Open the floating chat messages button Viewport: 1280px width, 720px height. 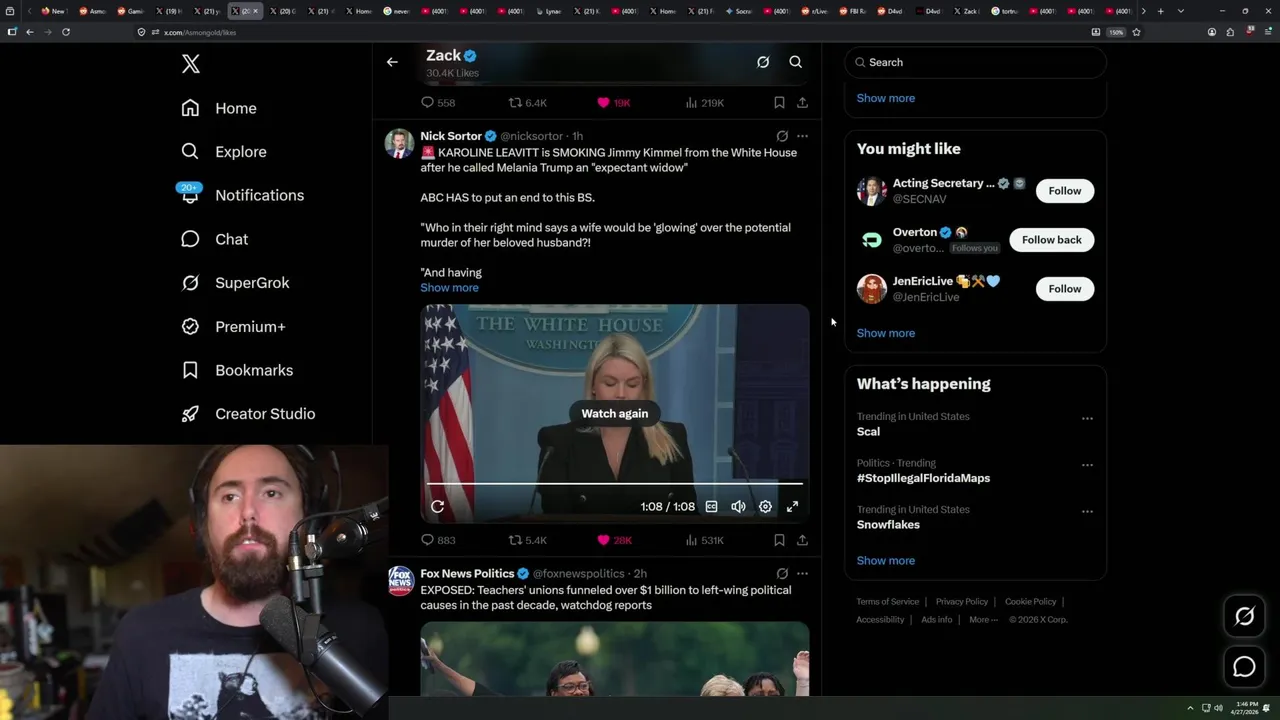[x=1244, y=667]
